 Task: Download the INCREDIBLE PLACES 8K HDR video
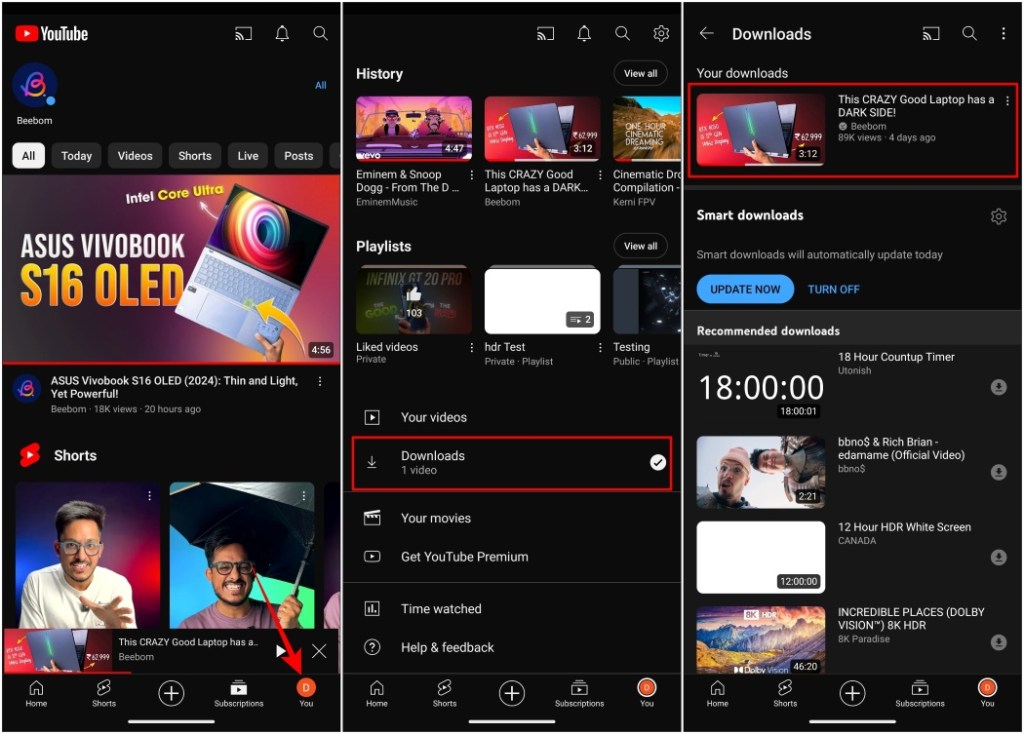(998, 642)
